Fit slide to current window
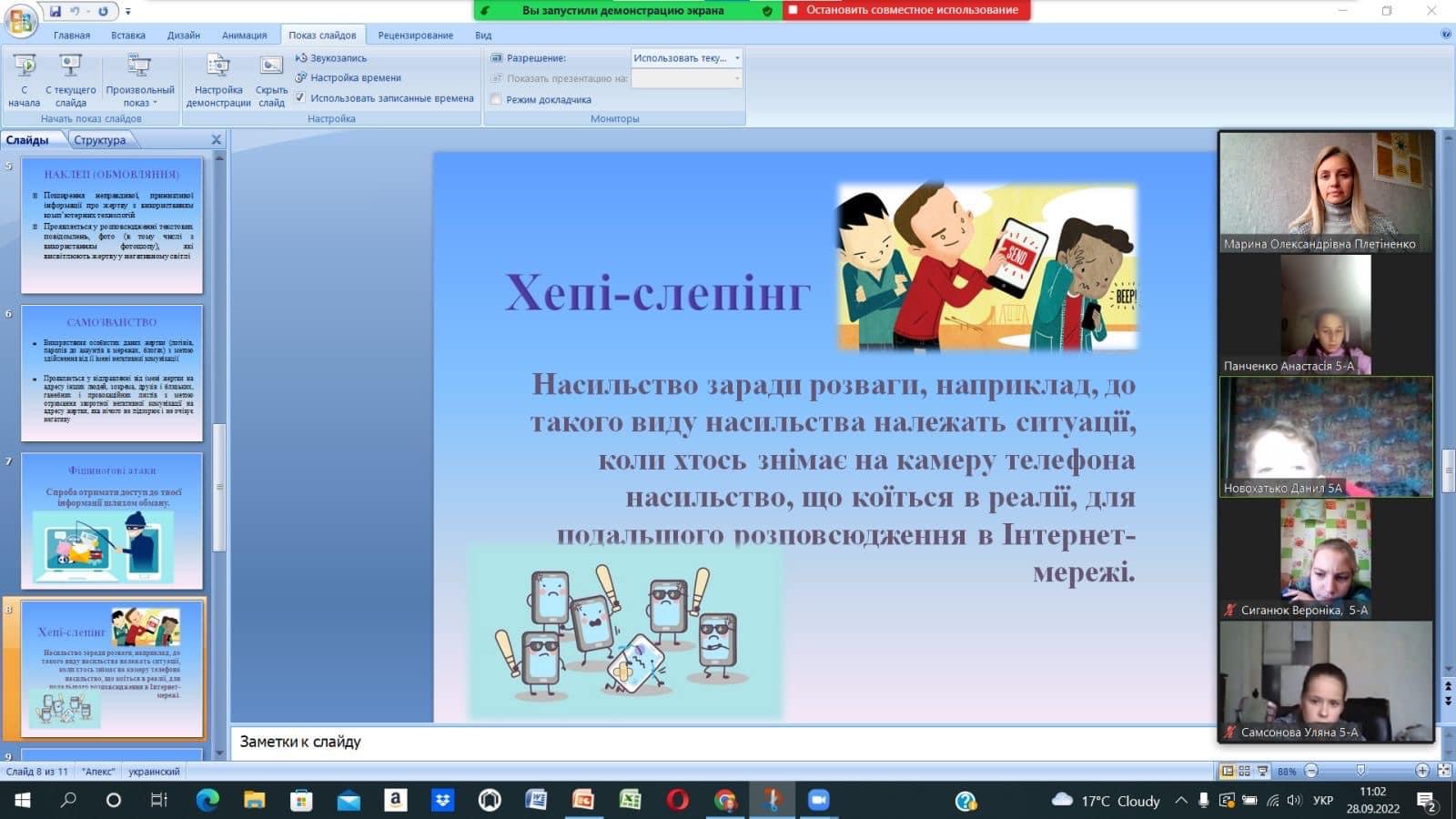This screenshot has height=819, width=1456. point(1443,771)
